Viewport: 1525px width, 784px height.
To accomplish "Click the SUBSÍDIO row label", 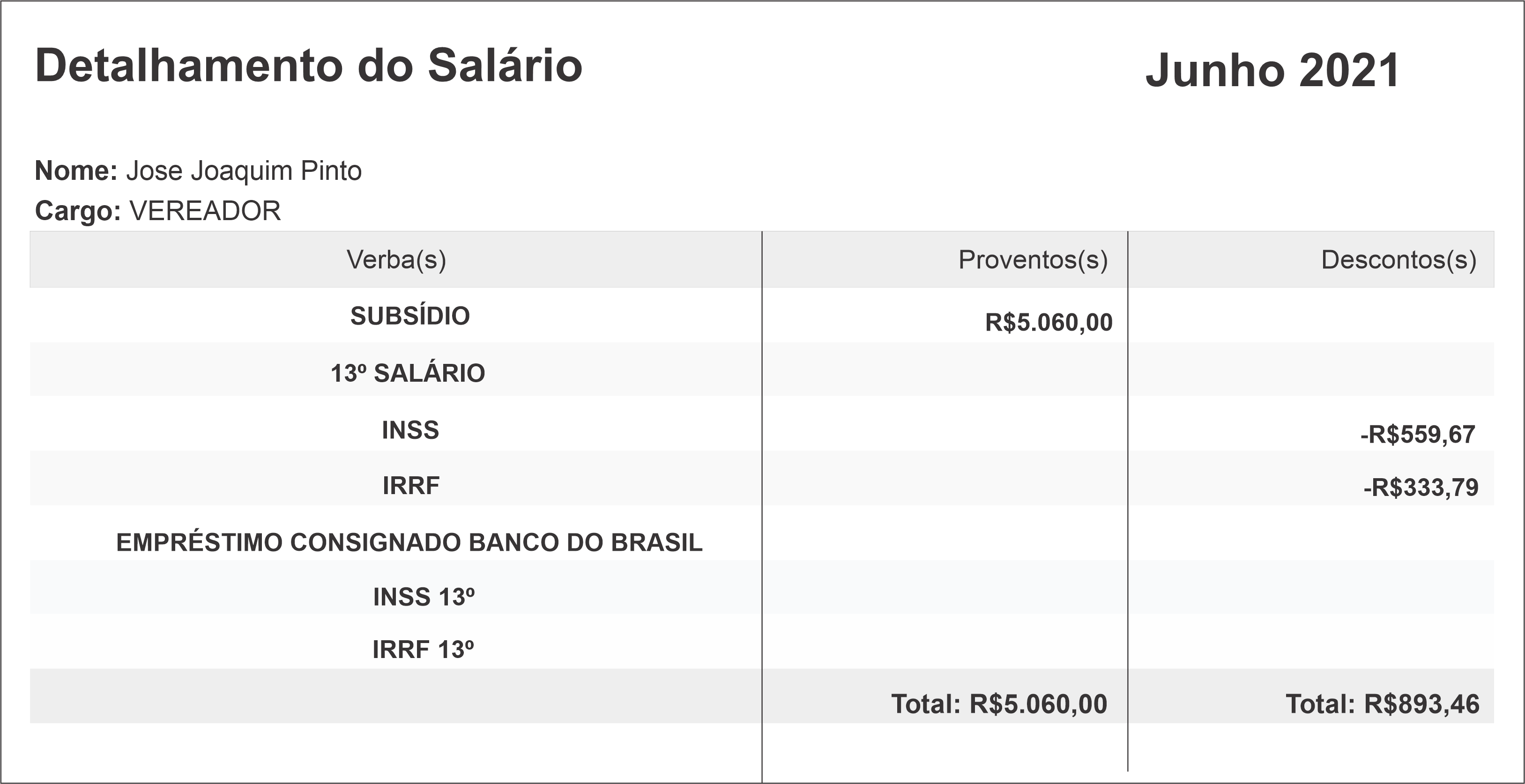I will (409, 316).
